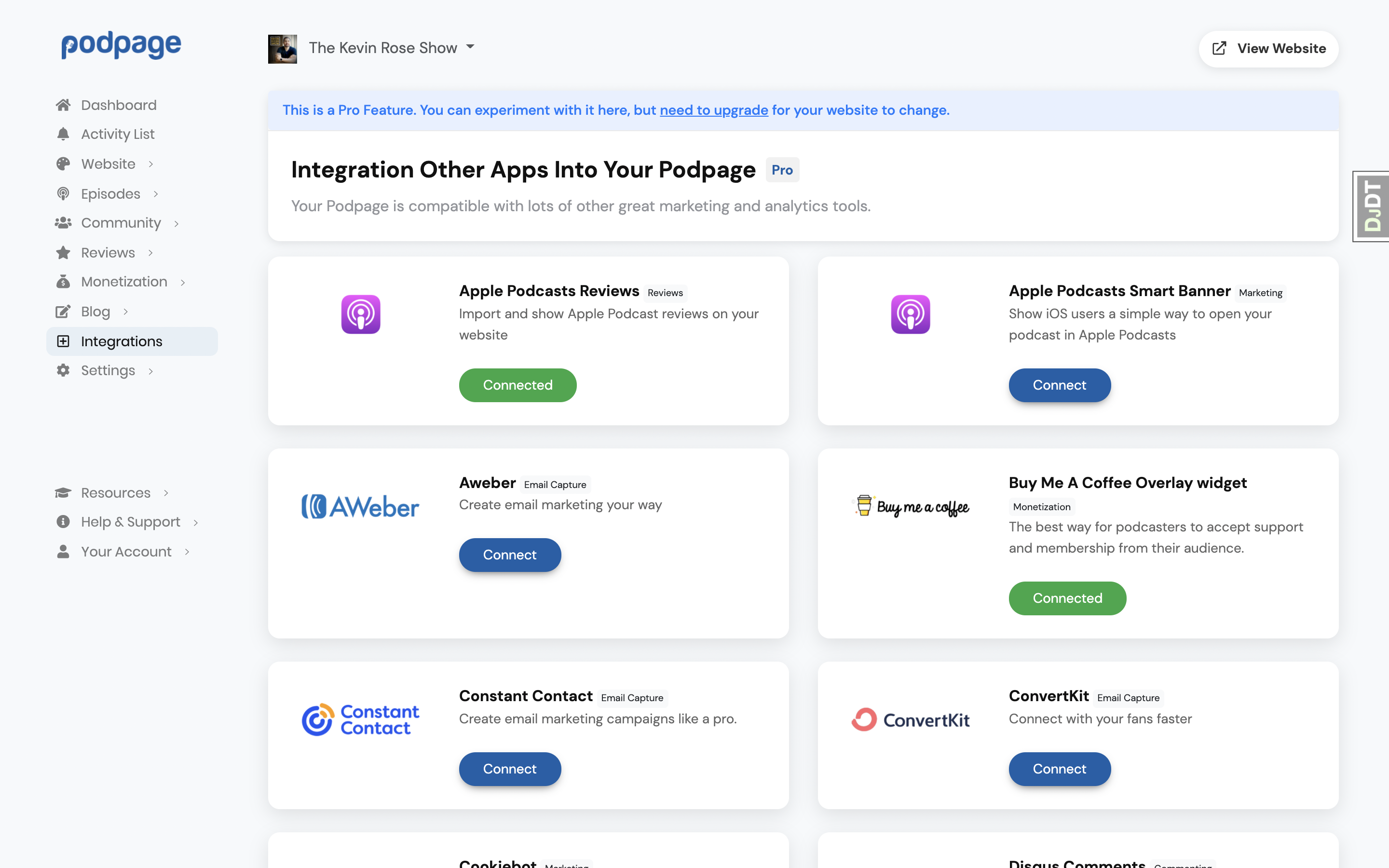1389x868 pixels.
Task: Click the Activity List bell icon
Action: coord(63,135)
